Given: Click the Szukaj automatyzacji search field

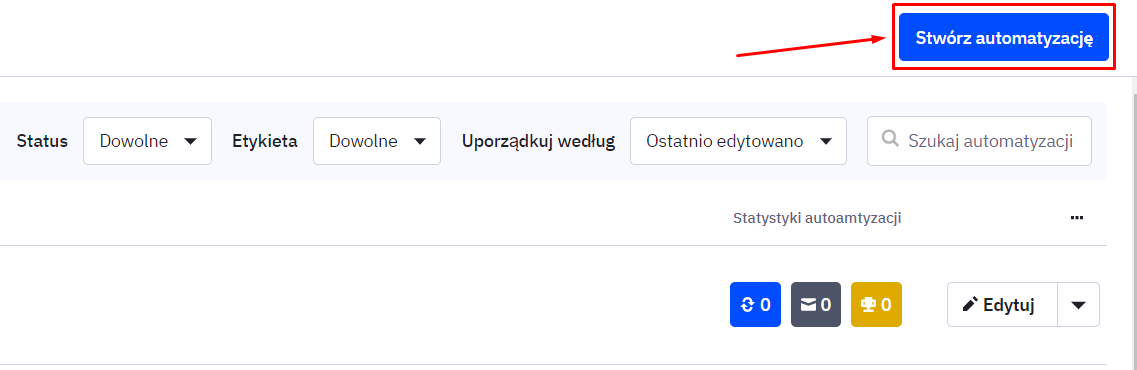Looking at the screenshot, I should pos(979,141).
